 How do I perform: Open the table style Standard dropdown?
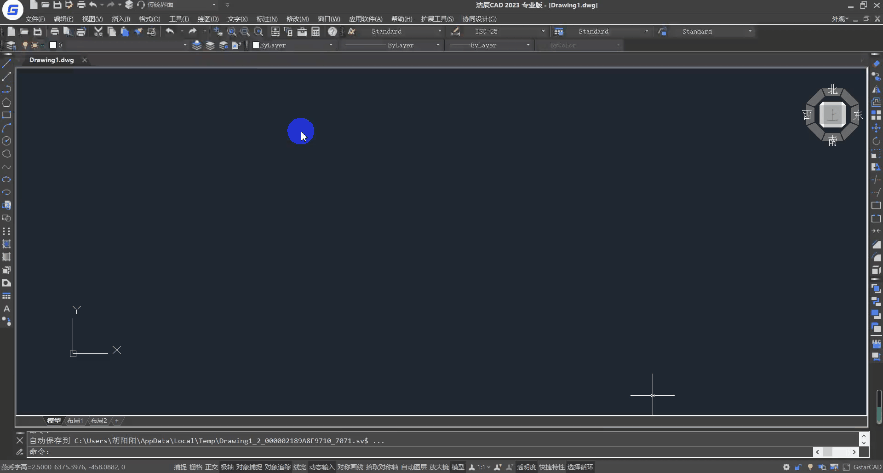pos(608,32)
